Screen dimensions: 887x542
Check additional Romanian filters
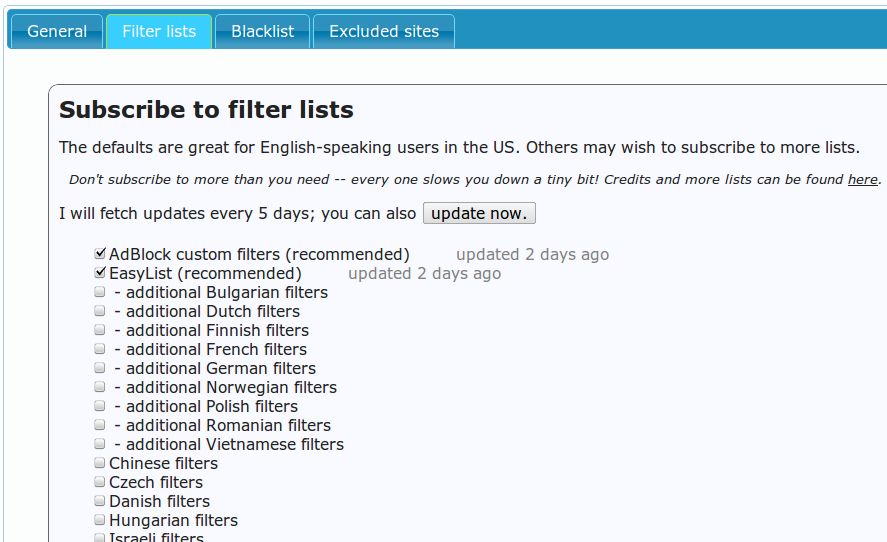point(100,425)
